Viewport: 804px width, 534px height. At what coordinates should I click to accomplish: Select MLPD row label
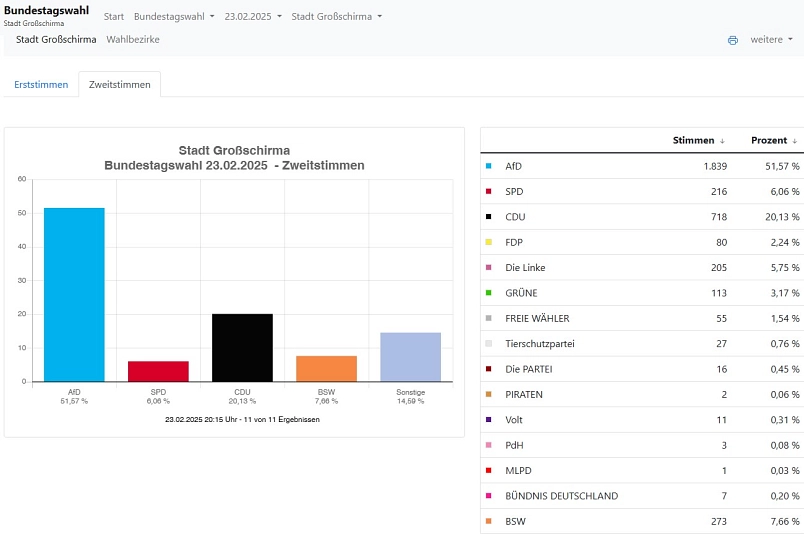click(x=518, y=470)
